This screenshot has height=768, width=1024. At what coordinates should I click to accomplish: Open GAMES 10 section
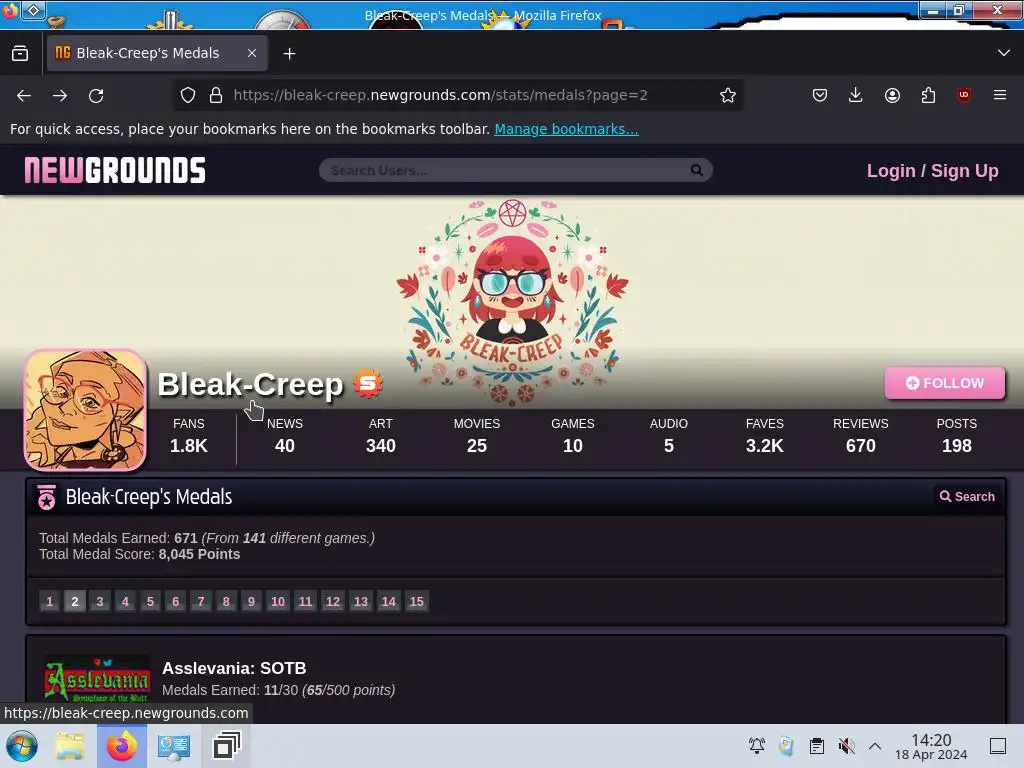(x=573, y=436)
